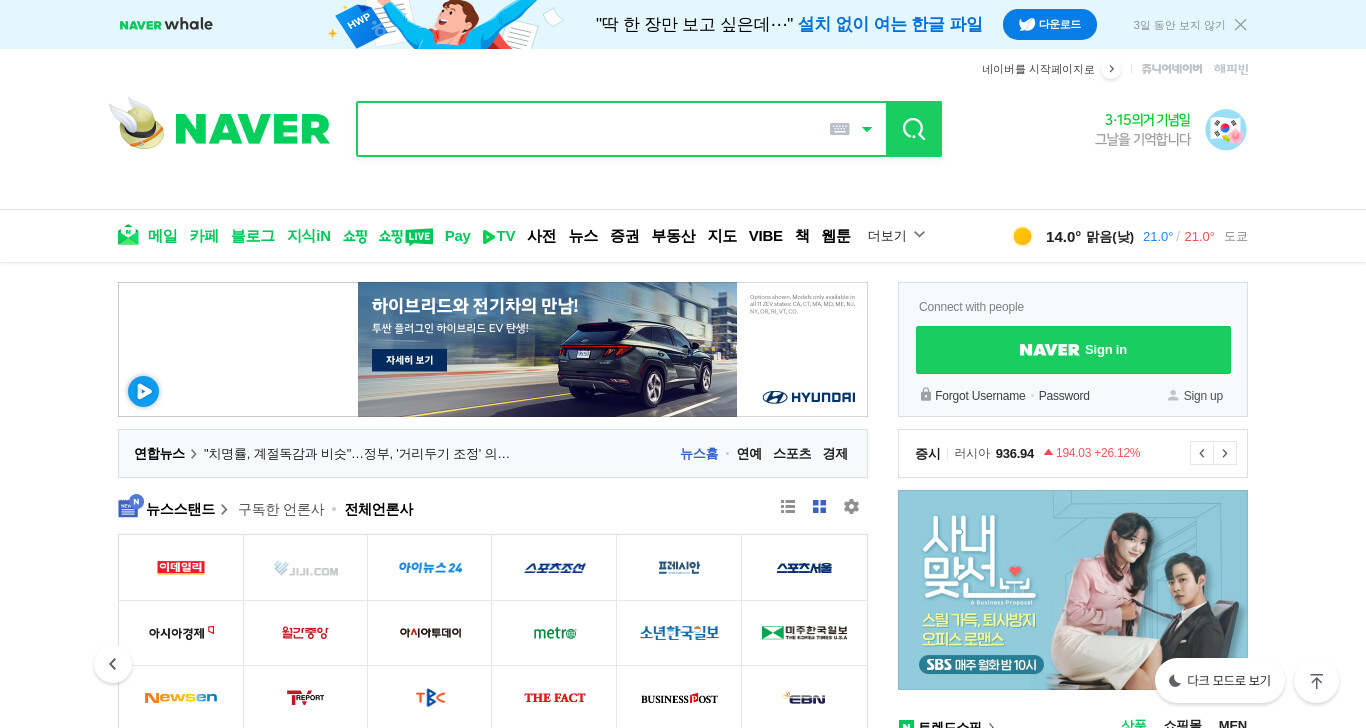The image size is (1366, 728).
Task: Click the Sign up link
Action: coord(1195,396)
